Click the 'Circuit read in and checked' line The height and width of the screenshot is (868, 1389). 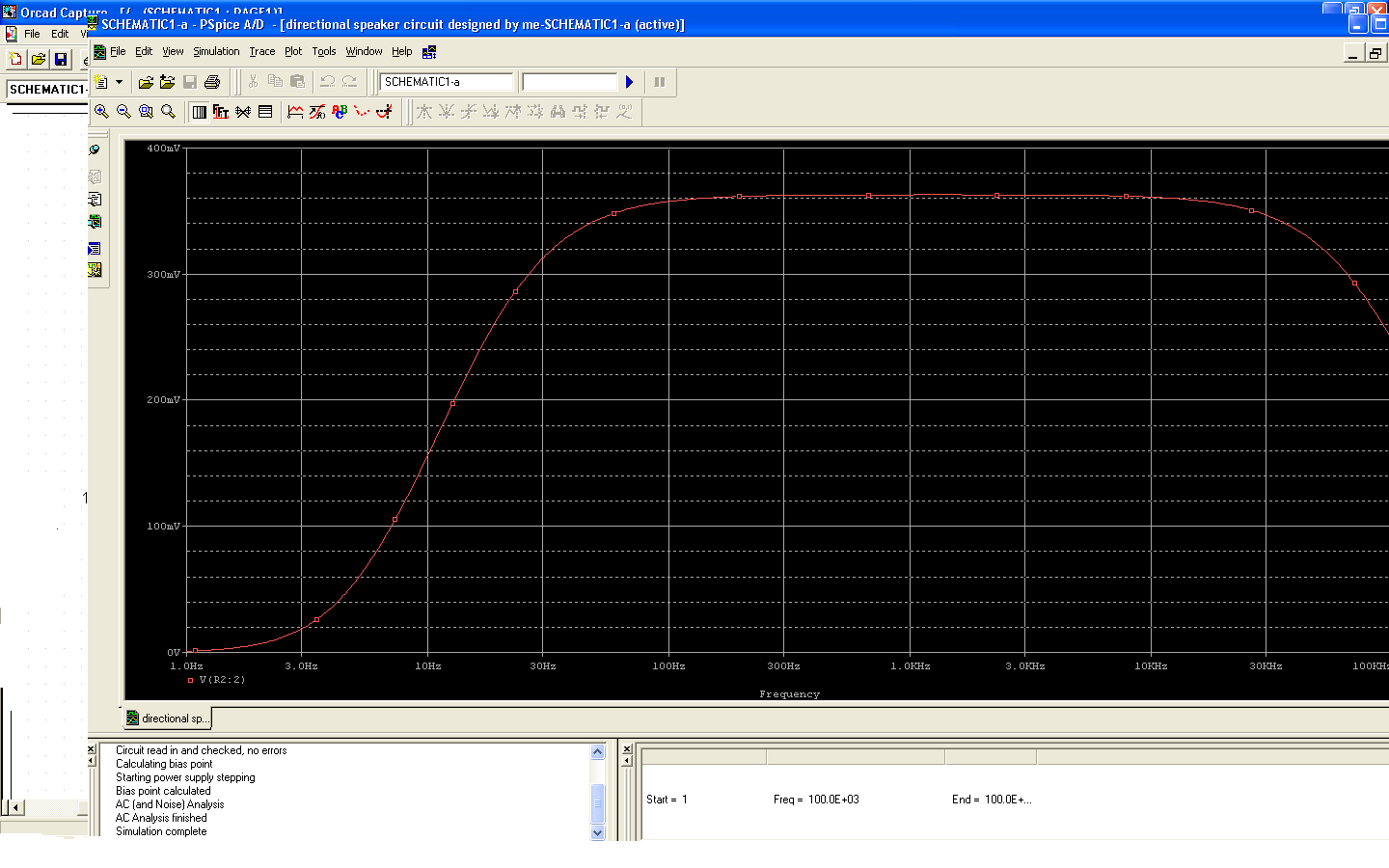[201, 750]
